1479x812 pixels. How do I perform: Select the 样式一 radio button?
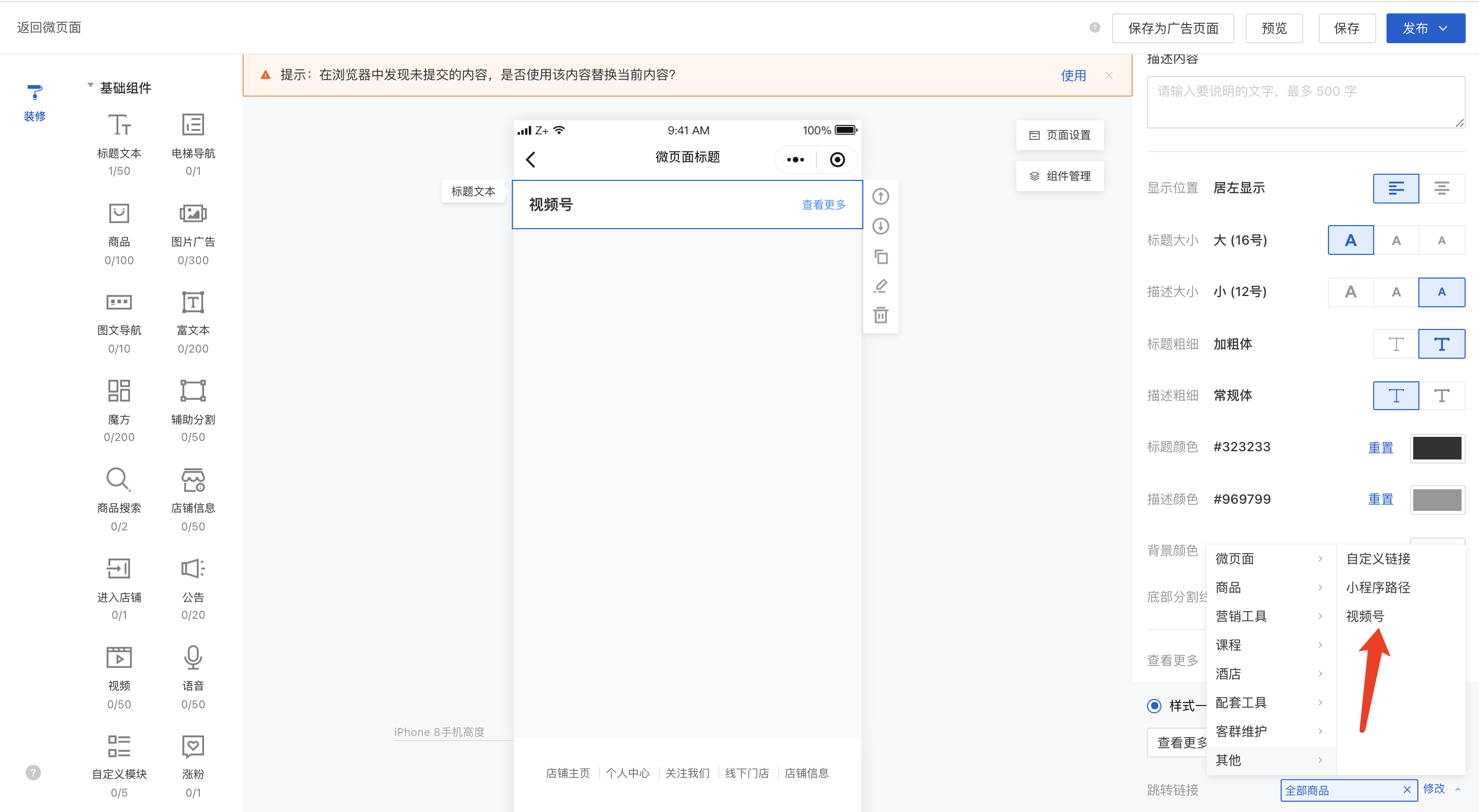pos(1154,705)
